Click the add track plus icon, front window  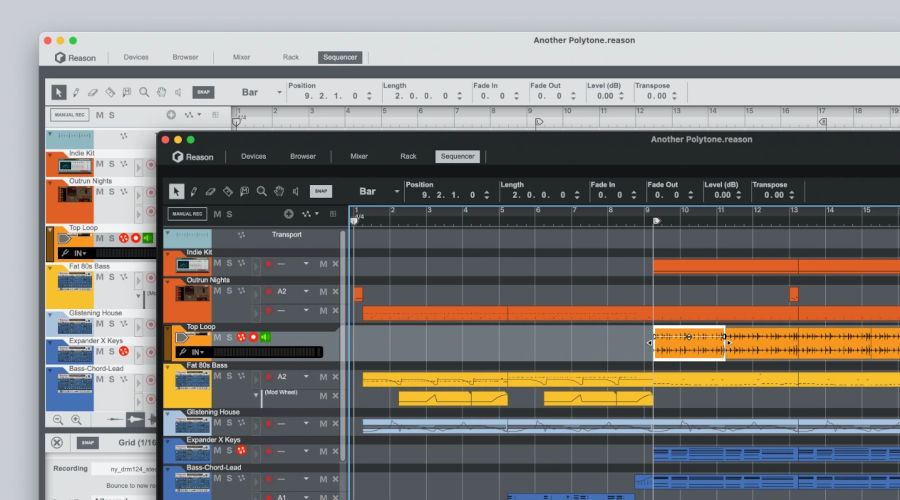pyautogui.click(x=289, y=214)
